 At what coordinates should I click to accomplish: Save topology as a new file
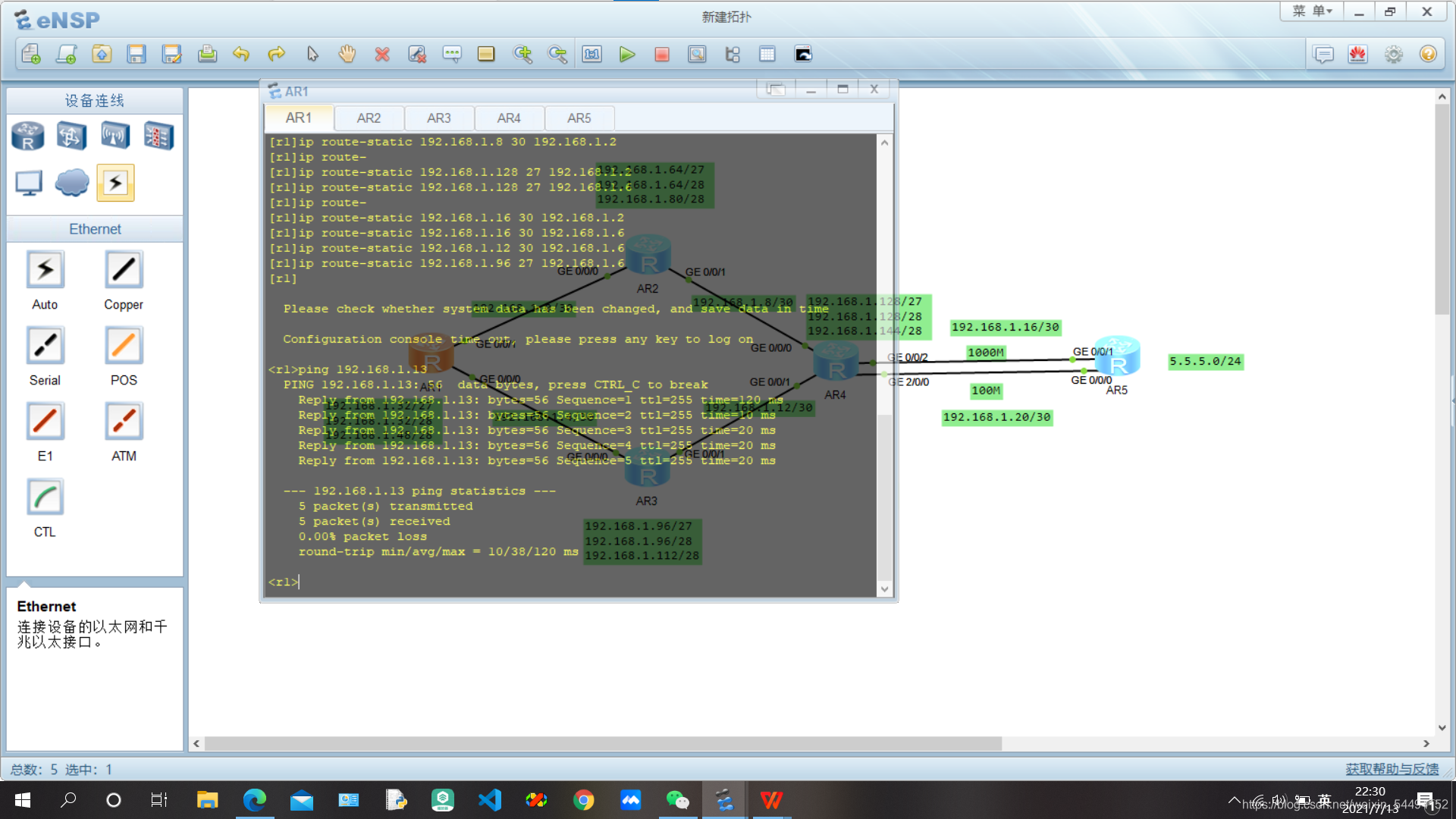click(x=172, y=54)
